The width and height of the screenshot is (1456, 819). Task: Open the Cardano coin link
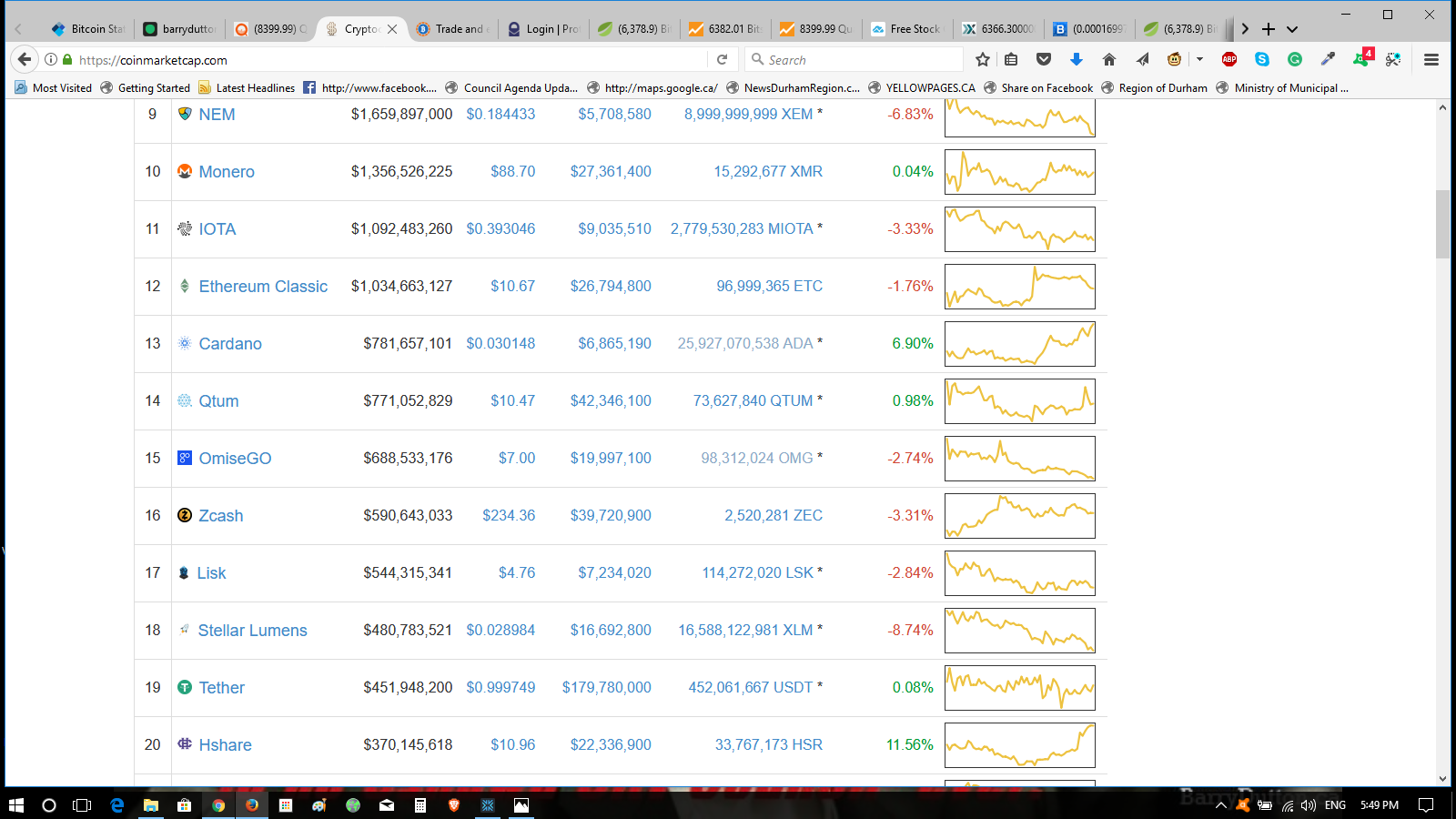(230, 344)
